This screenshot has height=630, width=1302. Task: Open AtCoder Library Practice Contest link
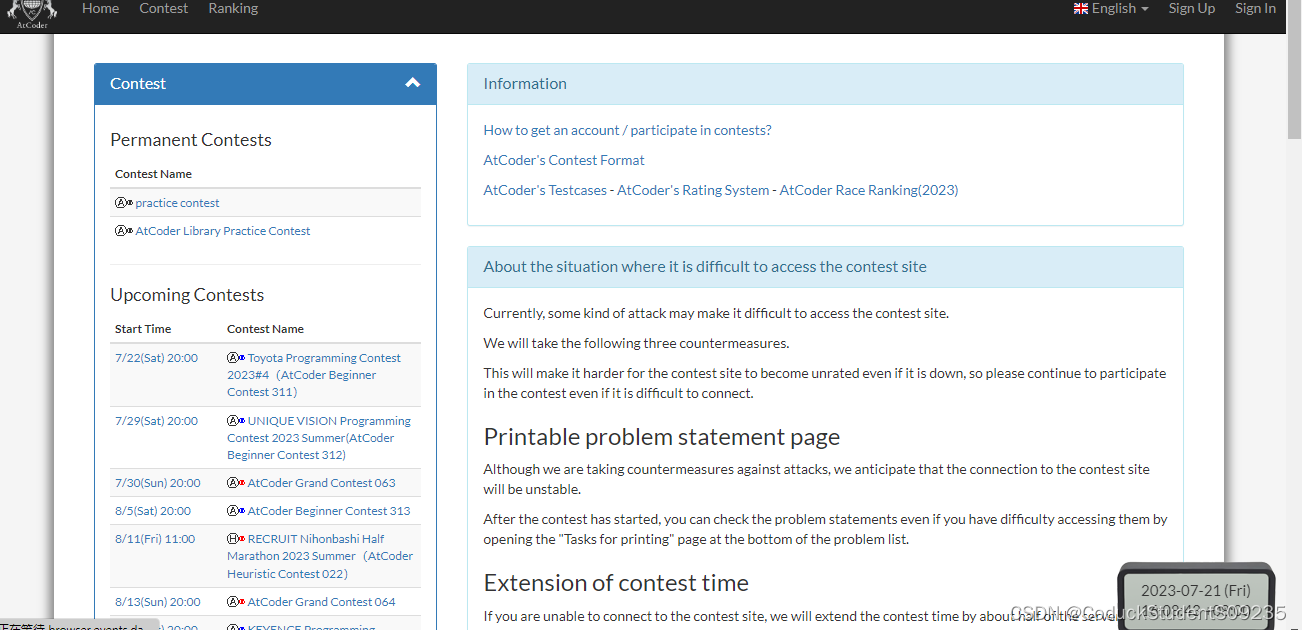tap(223, 231)
